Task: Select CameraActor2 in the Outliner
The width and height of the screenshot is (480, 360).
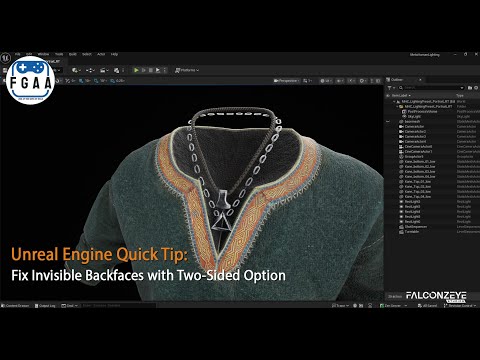Action: tap(415, 131)
